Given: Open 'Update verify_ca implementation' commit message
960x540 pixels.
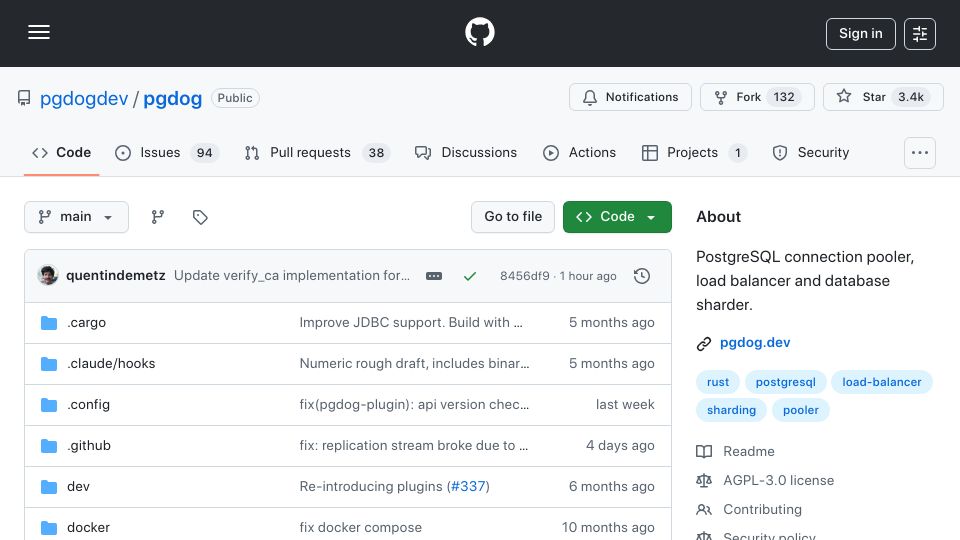Looking at the screenshot, I should coord(292,276).
